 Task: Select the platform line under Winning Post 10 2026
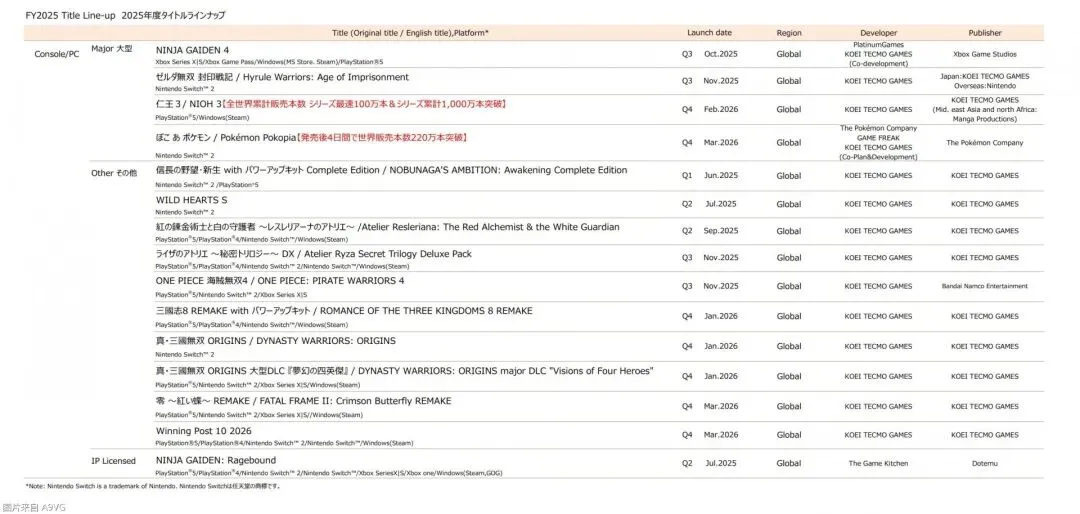(x=284, y=443)
